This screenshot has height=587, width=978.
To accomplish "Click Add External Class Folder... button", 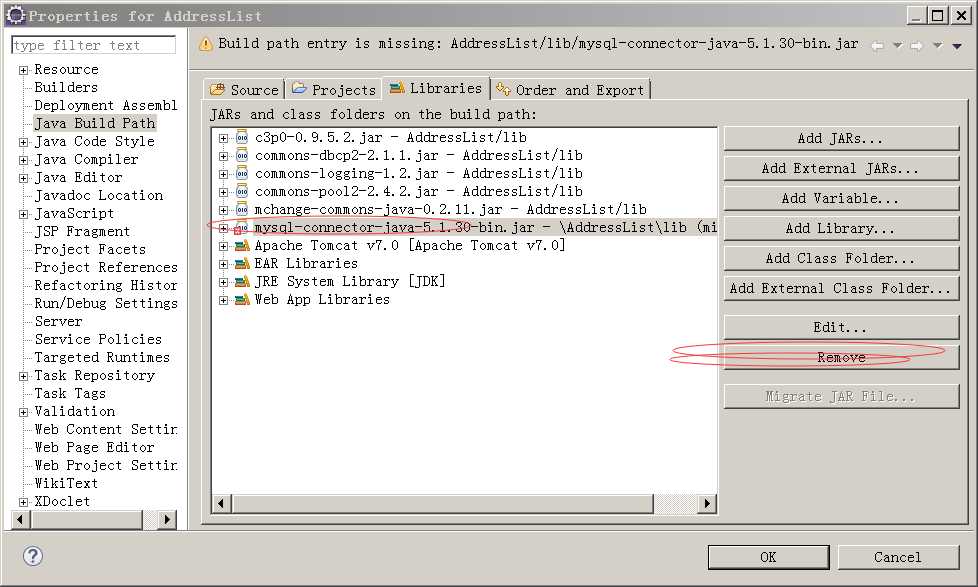I will [841, 288].
